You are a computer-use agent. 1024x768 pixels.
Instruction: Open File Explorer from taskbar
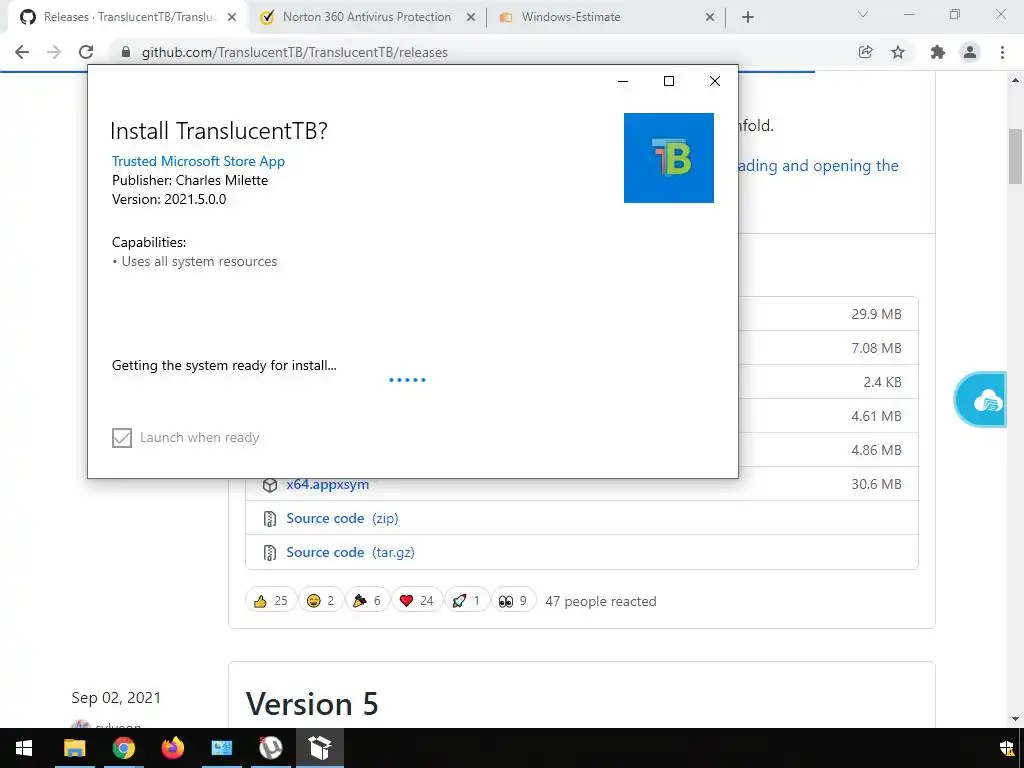click(74, 748)
